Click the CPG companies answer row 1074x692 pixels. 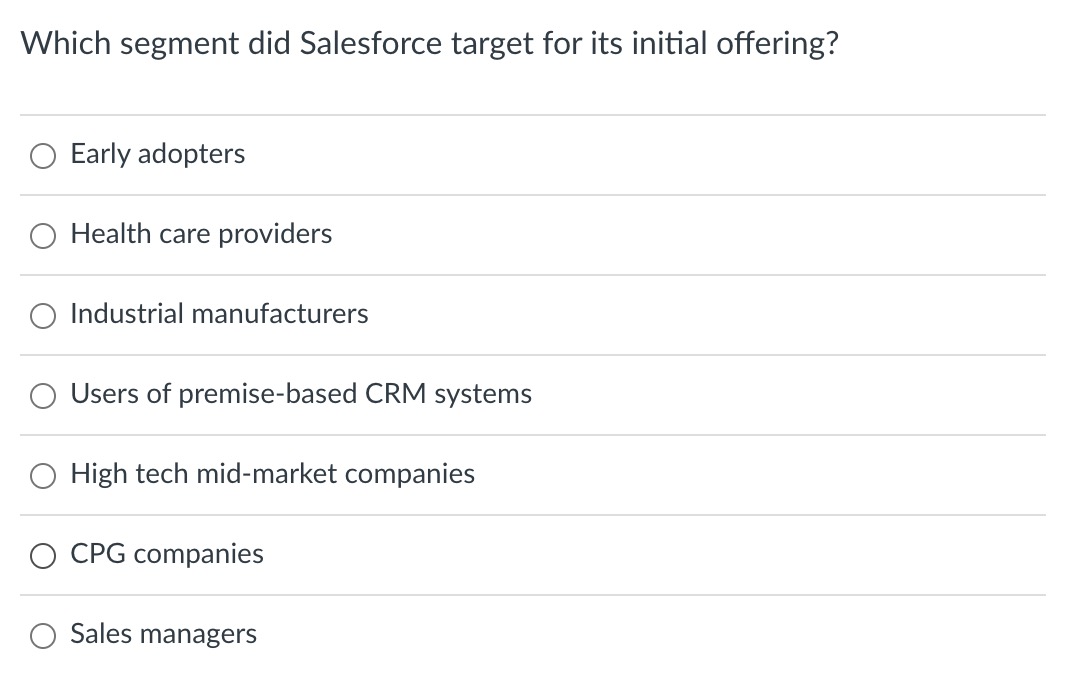tap(166, 554)
